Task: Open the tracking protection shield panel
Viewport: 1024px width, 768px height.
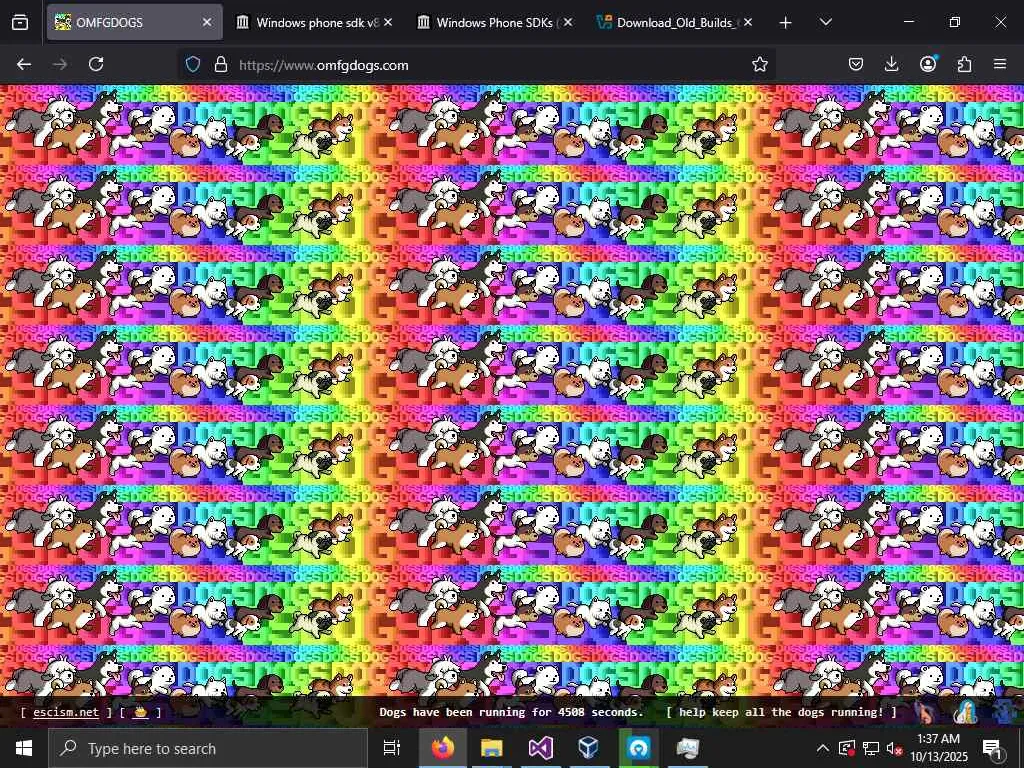Action: point(193,64)
